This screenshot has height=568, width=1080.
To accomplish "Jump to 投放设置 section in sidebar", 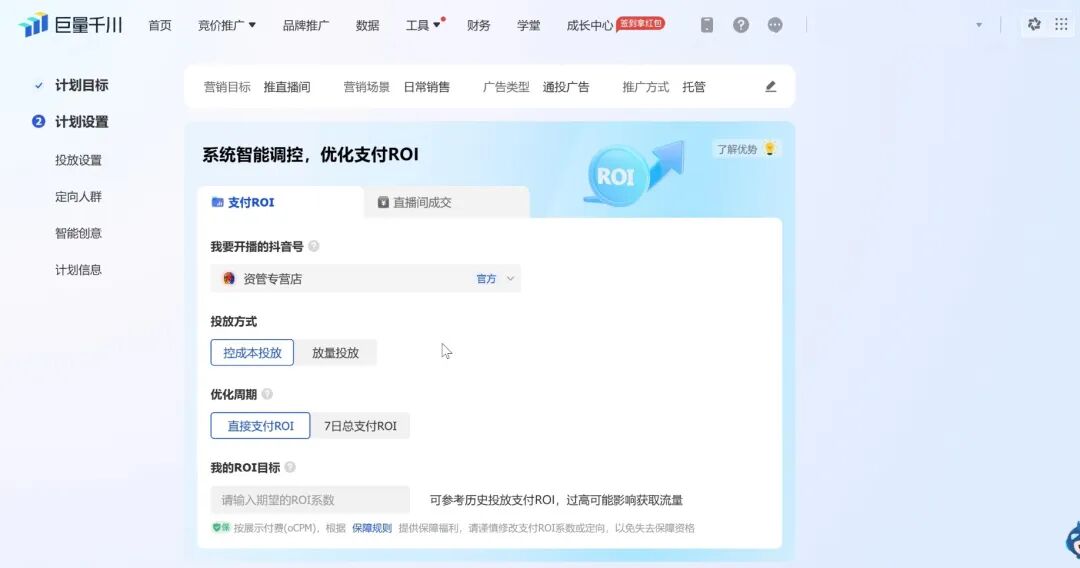I will (79, 160).
